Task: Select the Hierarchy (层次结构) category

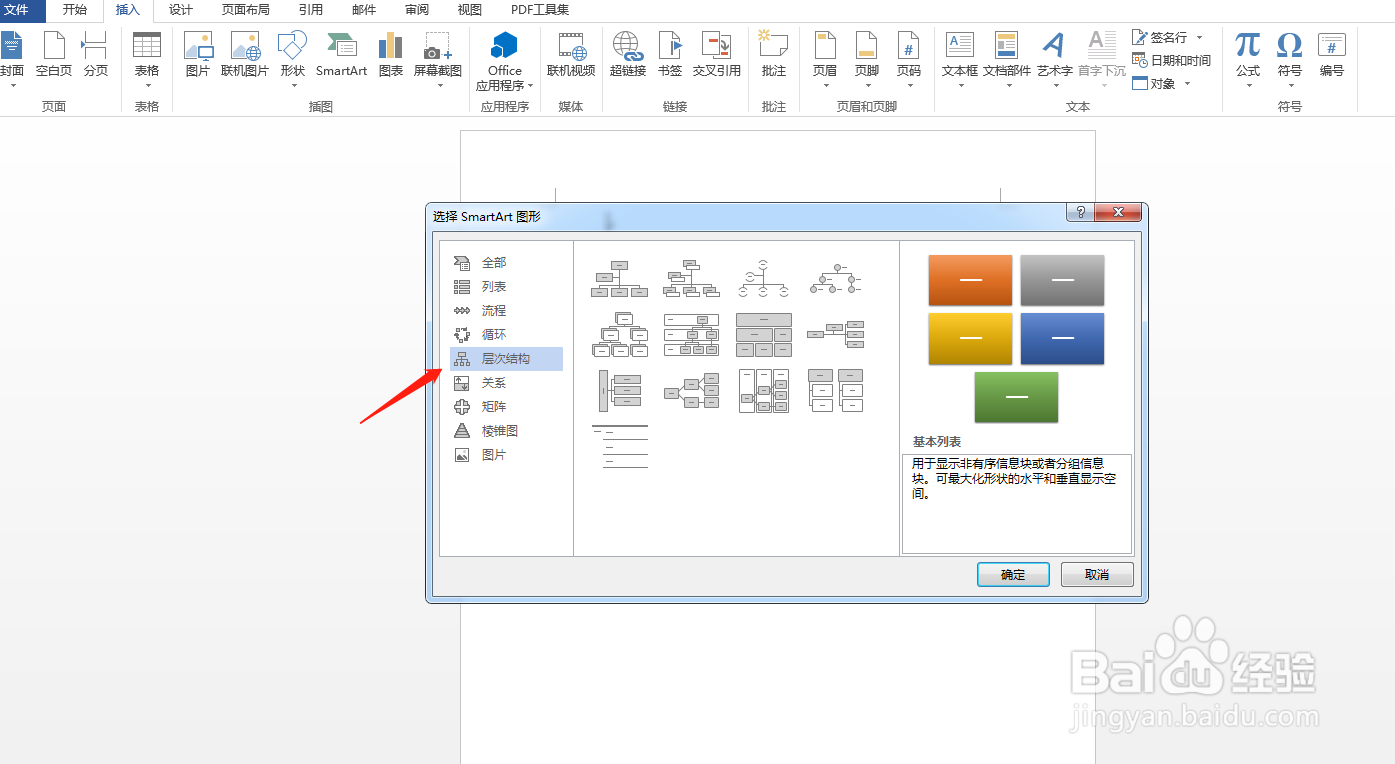Action: point(506,359)
